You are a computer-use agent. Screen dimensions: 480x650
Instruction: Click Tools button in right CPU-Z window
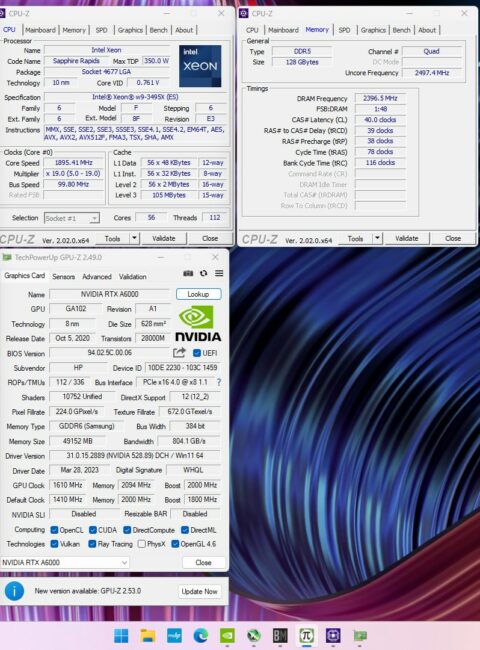355,238
